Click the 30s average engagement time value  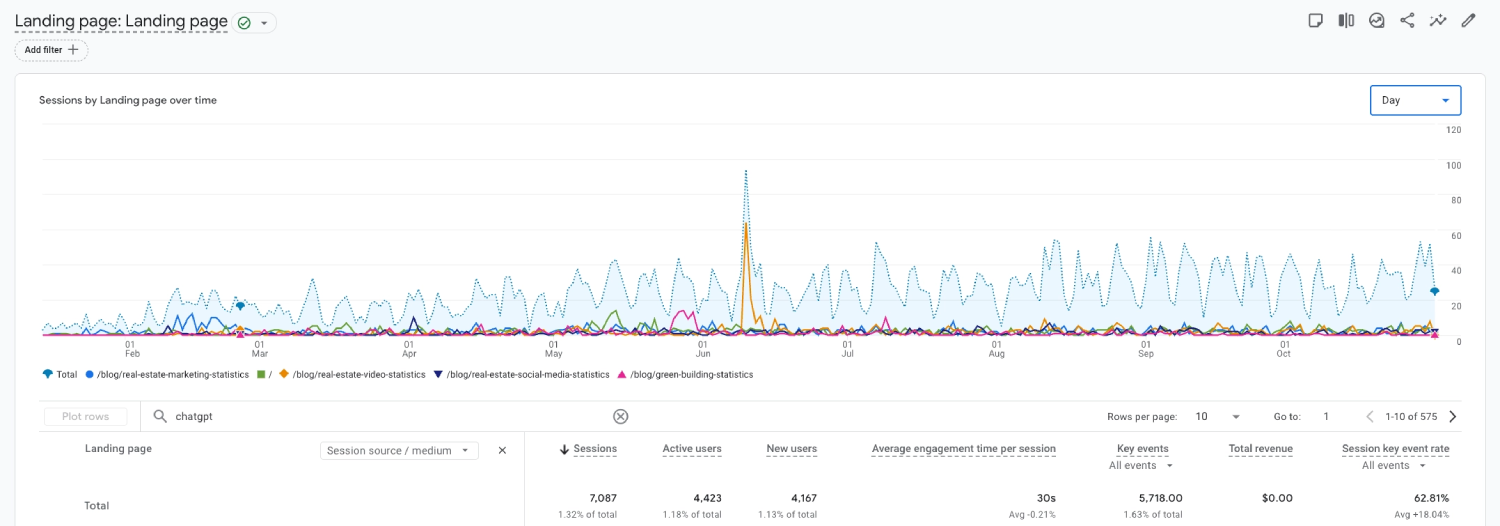1047,497
